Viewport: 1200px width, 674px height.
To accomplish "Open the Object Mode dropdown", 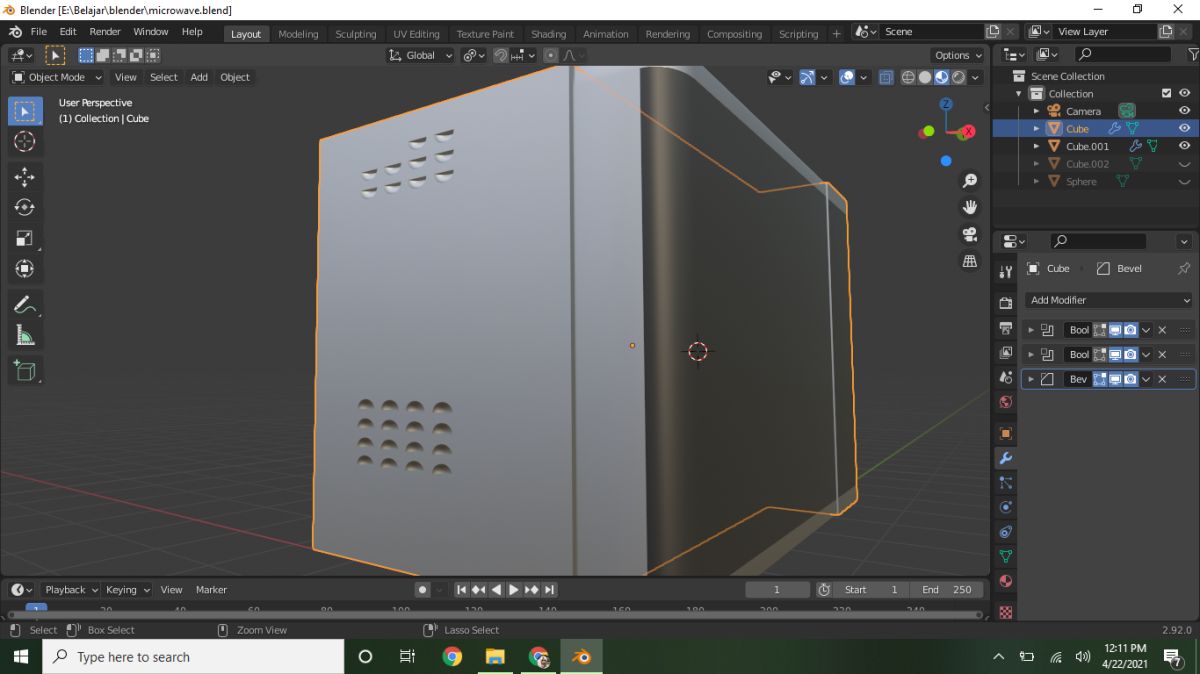I will tap(57, 77).
